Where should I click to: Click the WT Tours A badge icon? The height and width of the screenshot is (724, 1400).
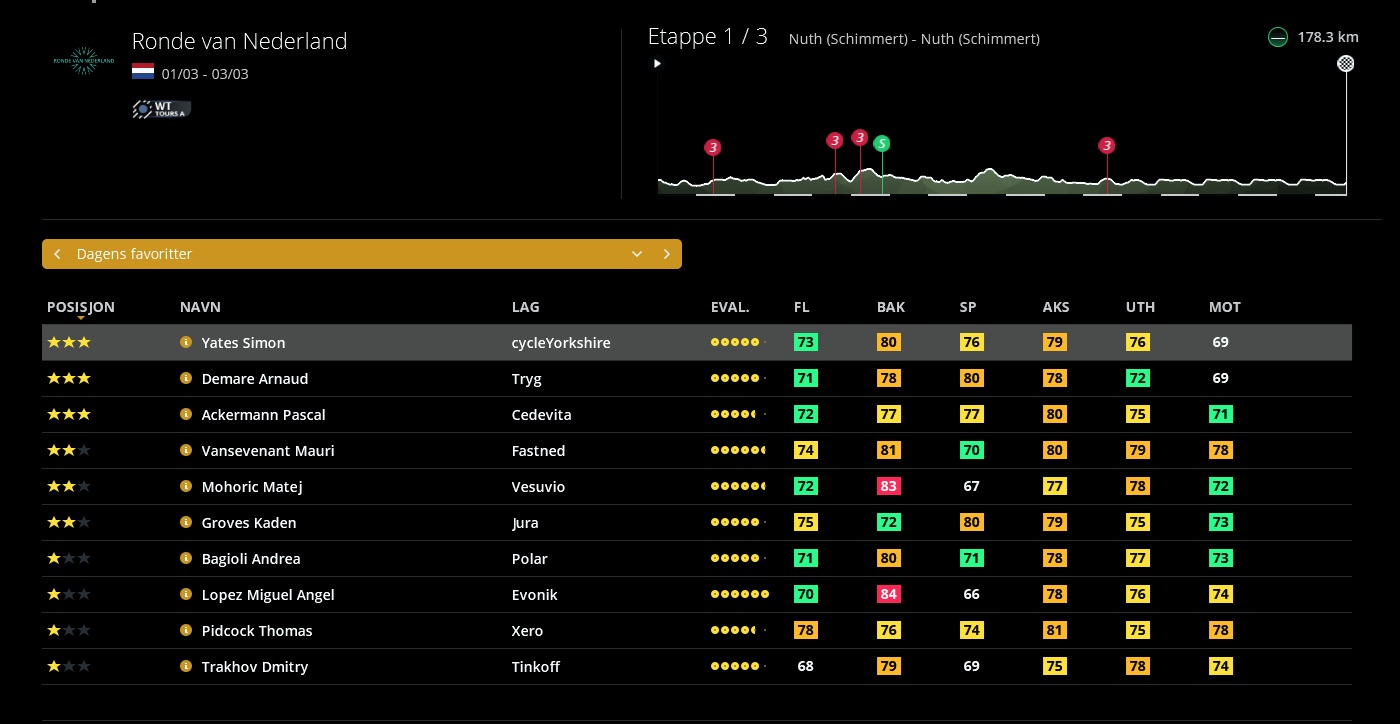(x=161, y=109)
